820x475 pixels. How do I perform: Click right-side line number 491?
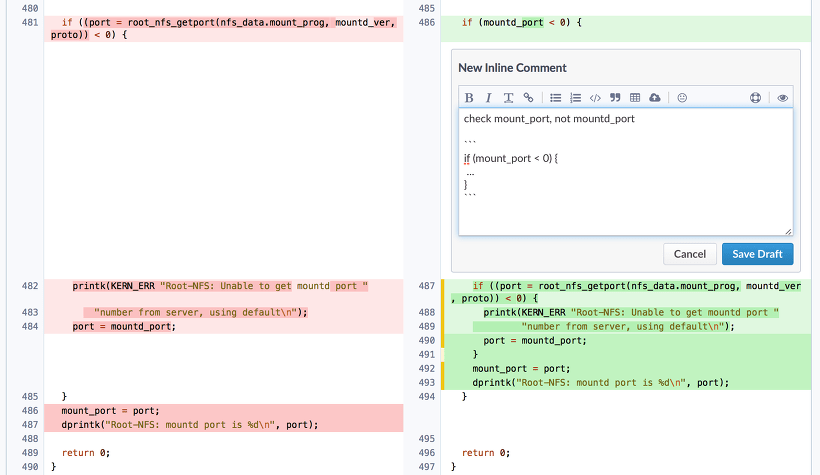[427, 355]
